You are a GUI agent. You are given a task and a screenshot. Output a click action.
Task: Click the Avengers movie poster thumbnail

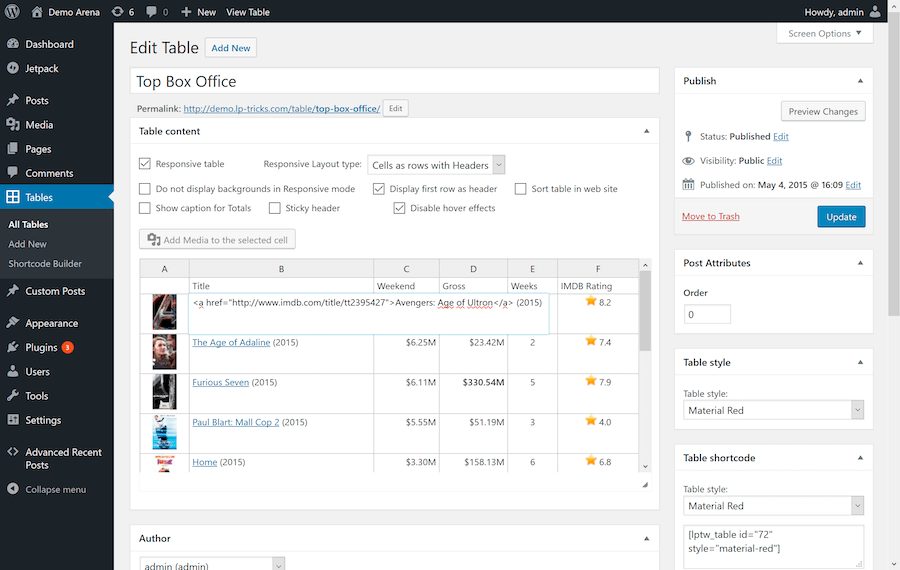coord(164,312)
